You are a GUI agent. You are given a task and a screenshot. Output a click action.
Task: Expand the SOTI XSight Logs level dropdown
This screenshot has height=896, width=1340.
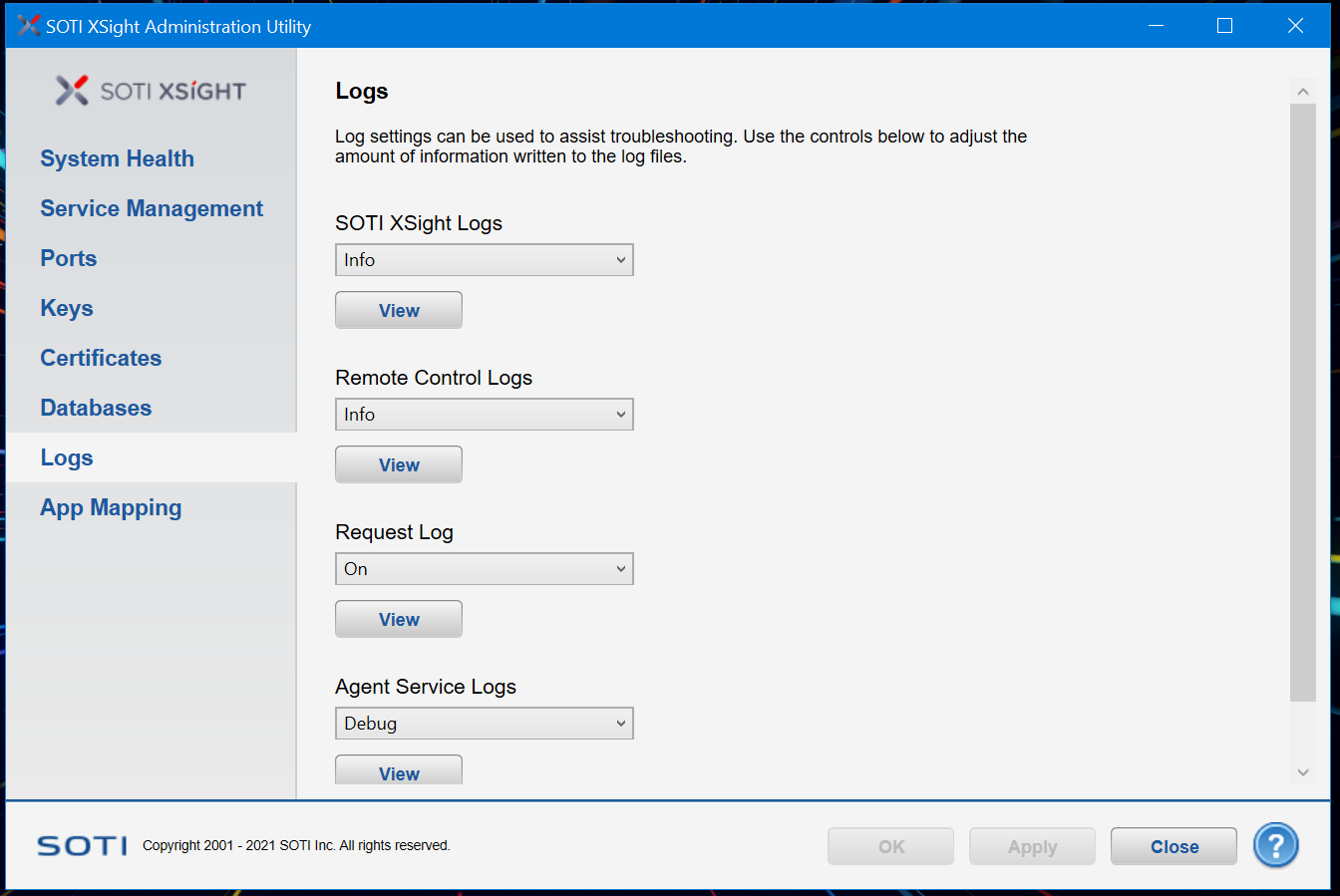point(485,260)
